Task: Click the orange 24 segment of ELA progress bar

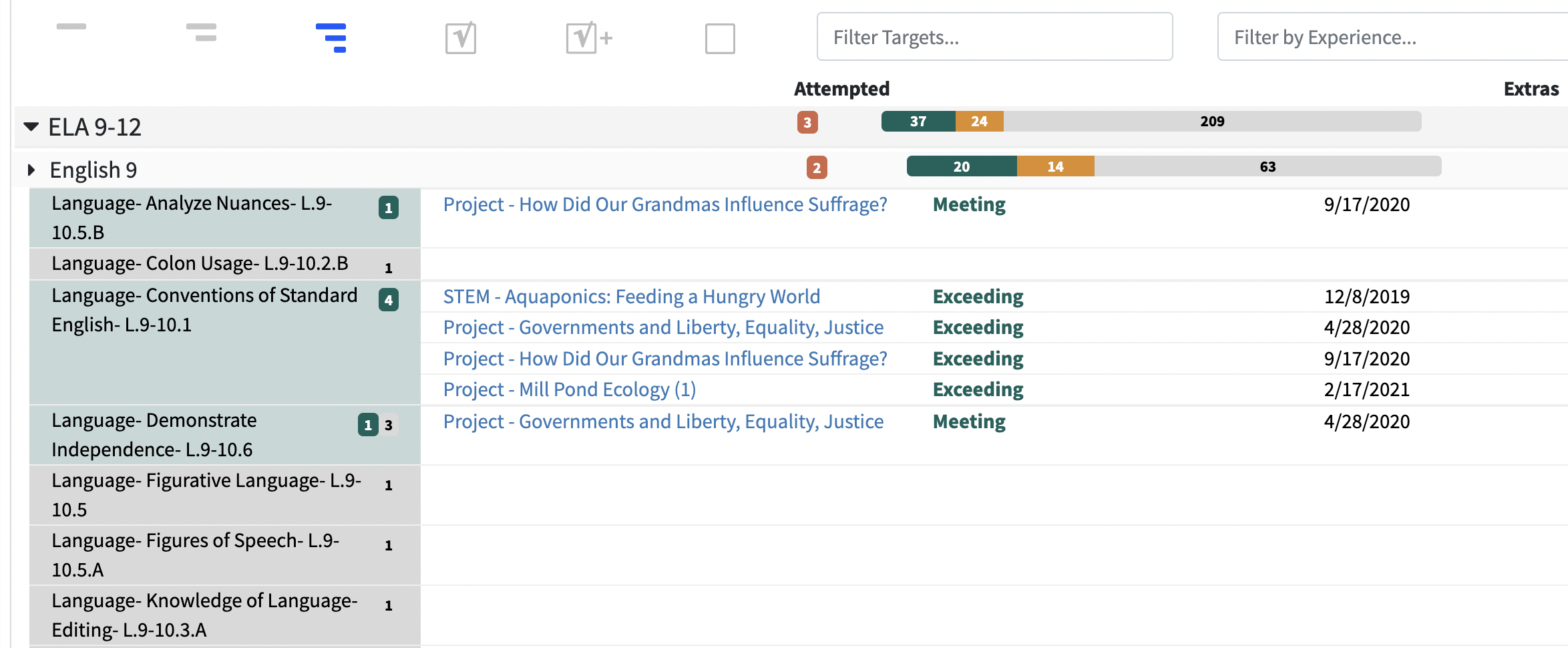Action: pyautogui.click(x=979, y=122)
